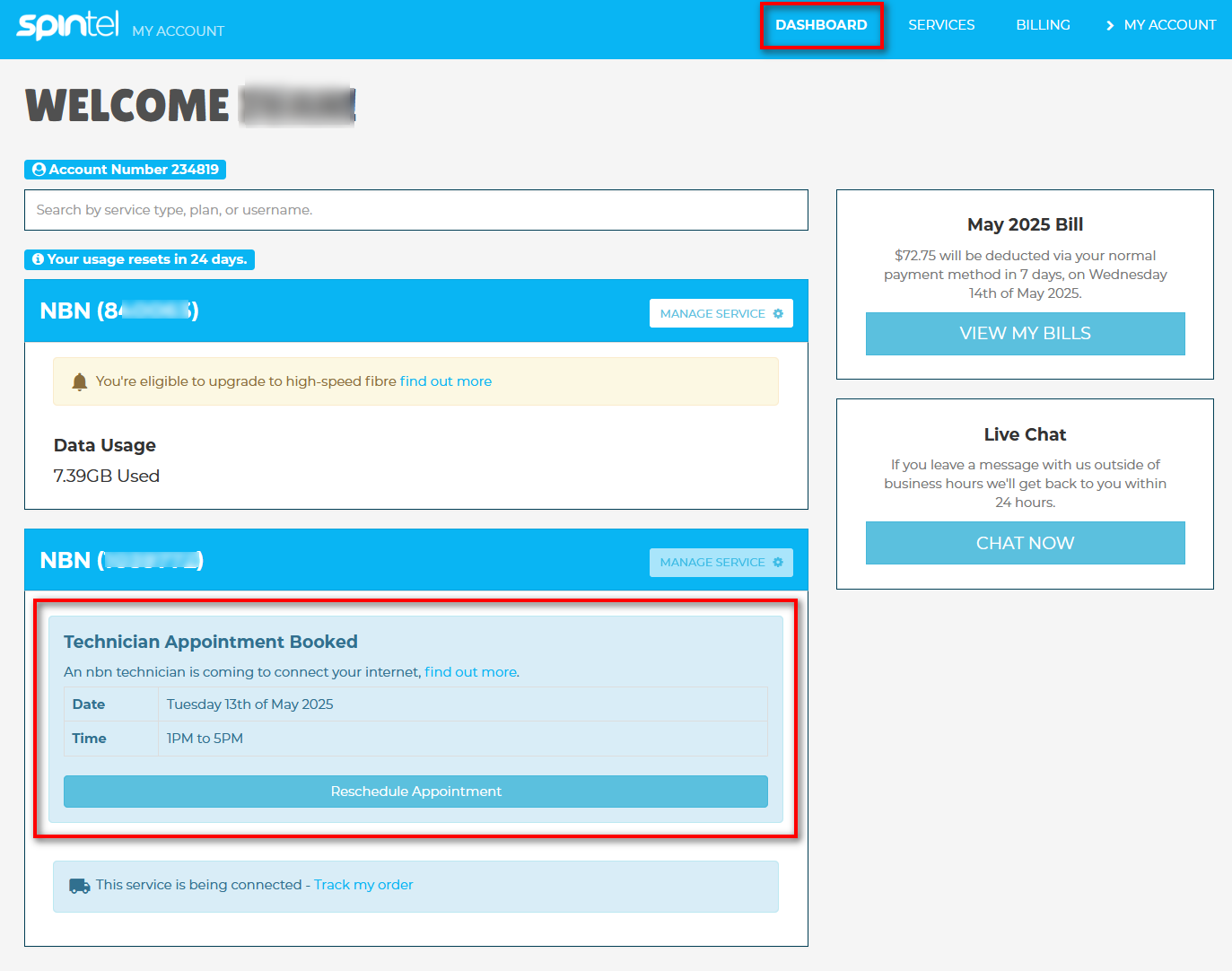Image resolution: width=1232 pixels, height=971 pixels.
Task: Click the info icon in usage reset badge
Action: point(38,259)
